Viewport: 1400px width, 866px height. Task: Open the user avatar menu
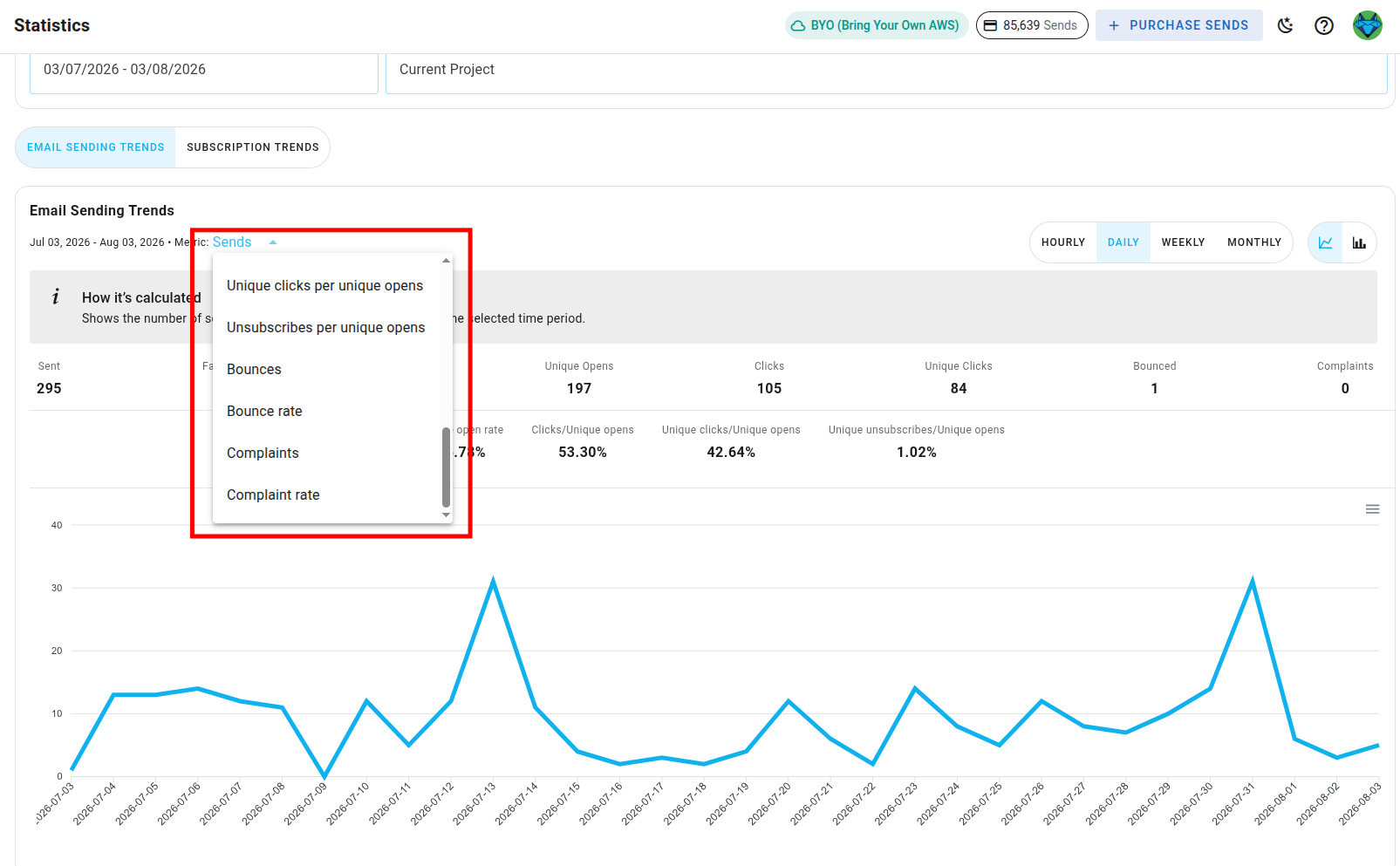pyautogui.click(x=1368, y=25)
